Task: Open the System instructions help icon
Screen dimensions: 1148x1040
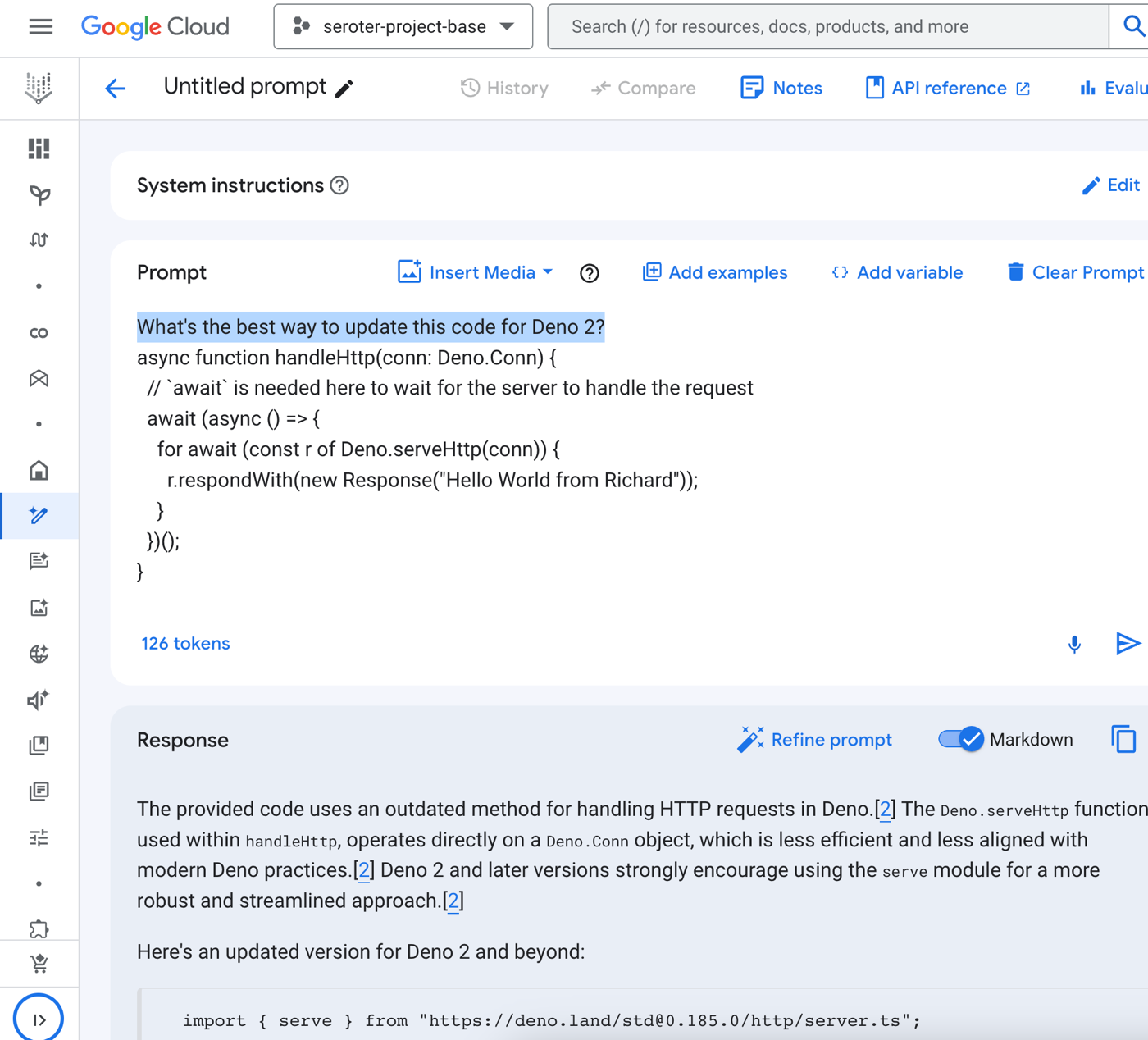Action: (x=339, y=185)
